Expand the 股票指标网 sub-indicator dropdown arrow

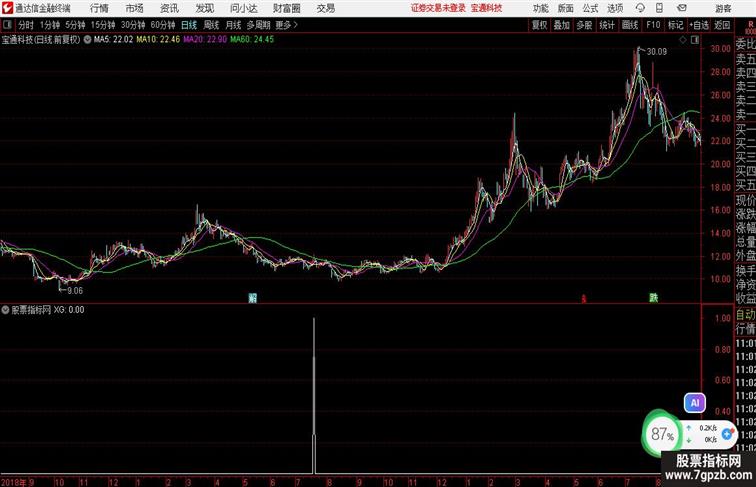tap(5, 310)
